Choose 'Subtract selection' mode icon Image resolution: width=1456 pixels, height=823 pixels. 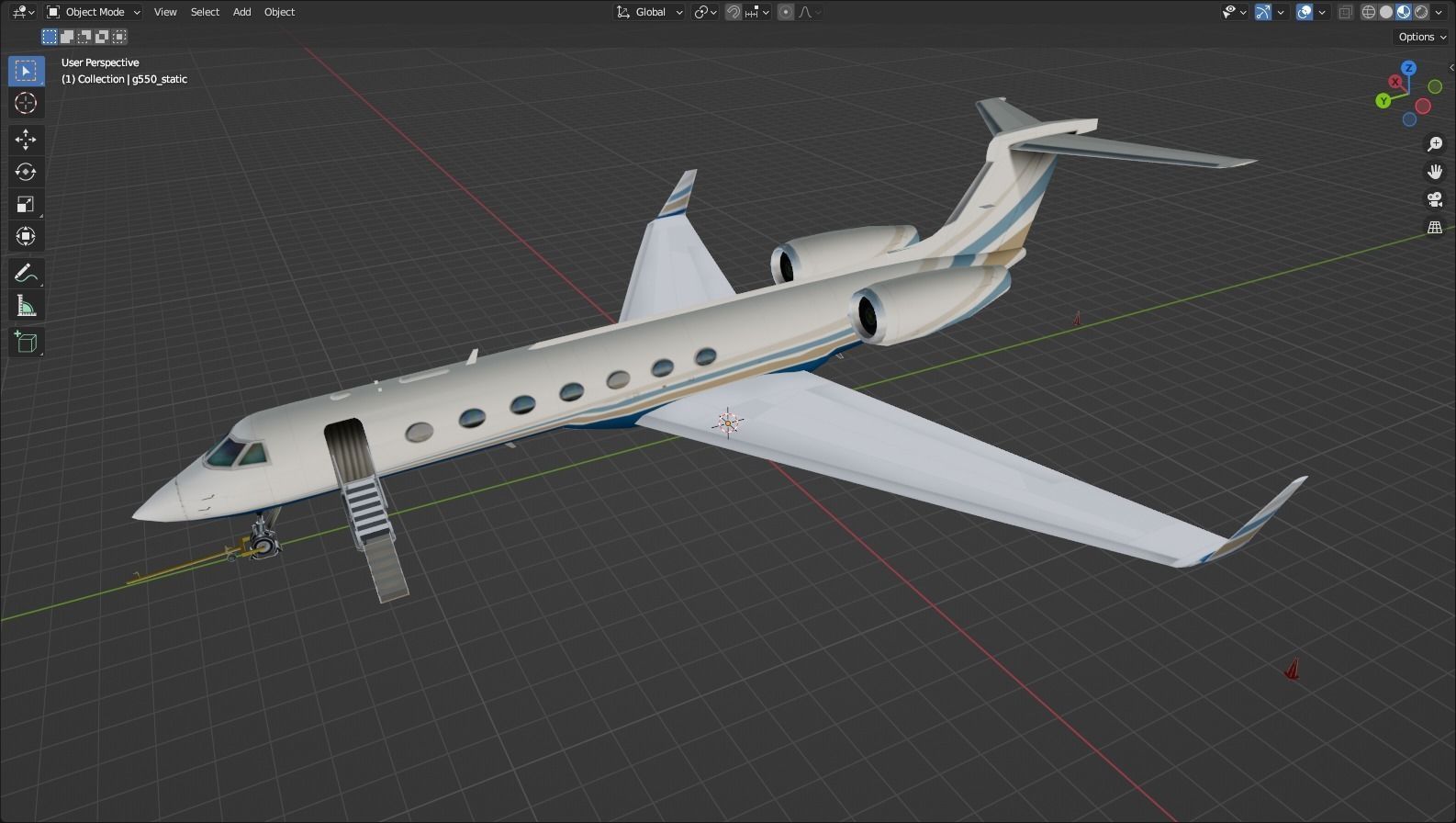point(84,37)
